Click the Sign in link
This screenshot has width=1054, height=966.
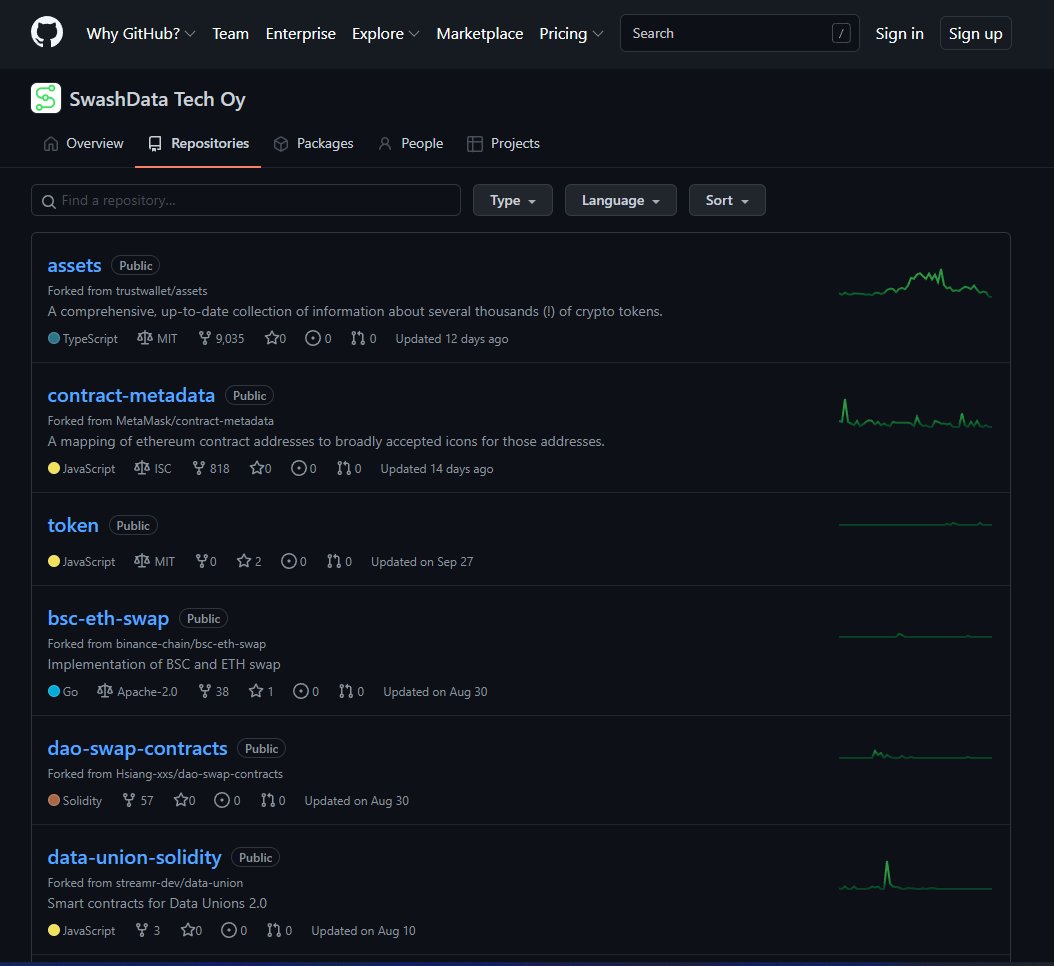(x=899, y=34)
